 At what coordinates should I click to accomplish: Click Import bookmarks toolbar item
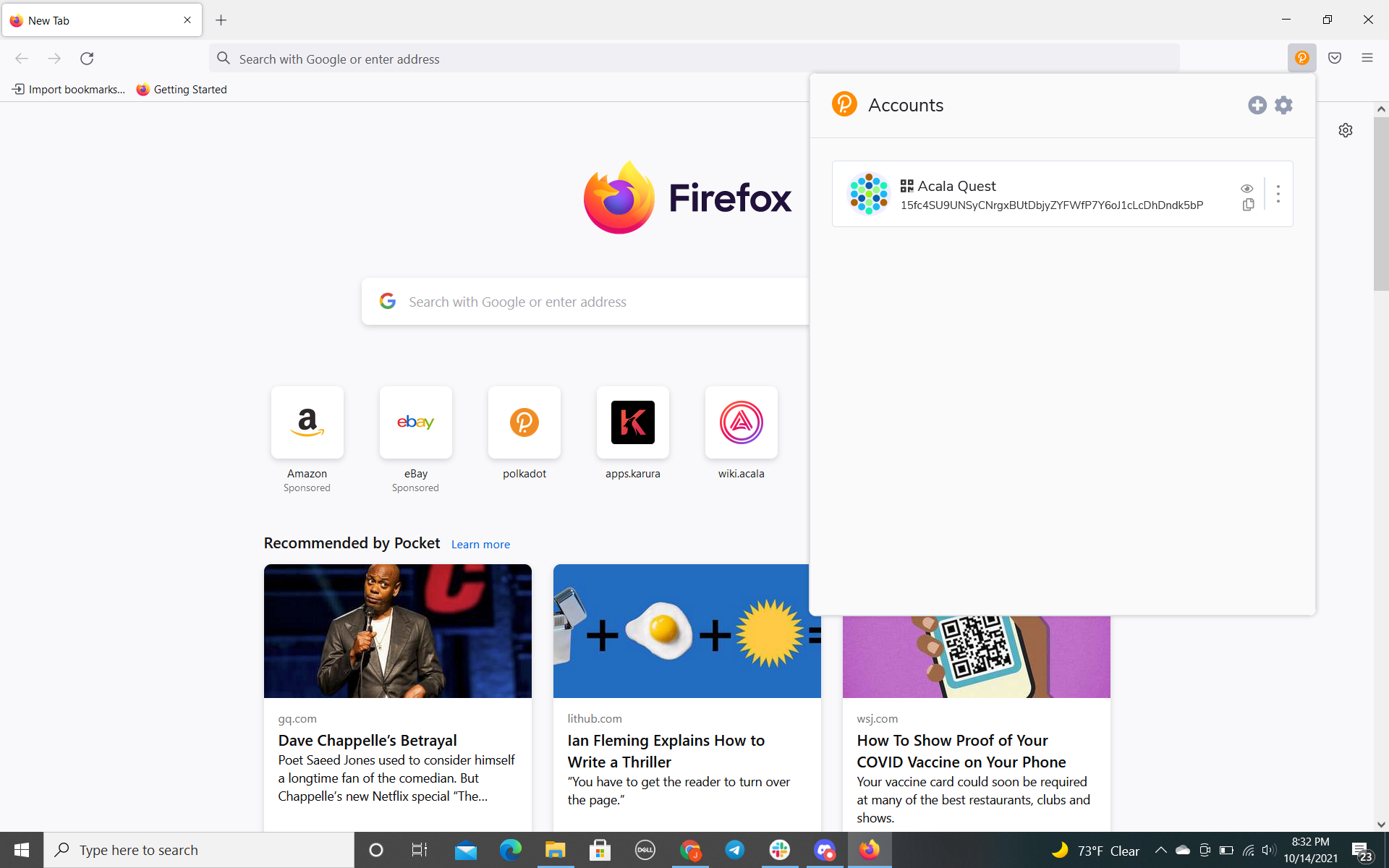[x=69, y=89]
